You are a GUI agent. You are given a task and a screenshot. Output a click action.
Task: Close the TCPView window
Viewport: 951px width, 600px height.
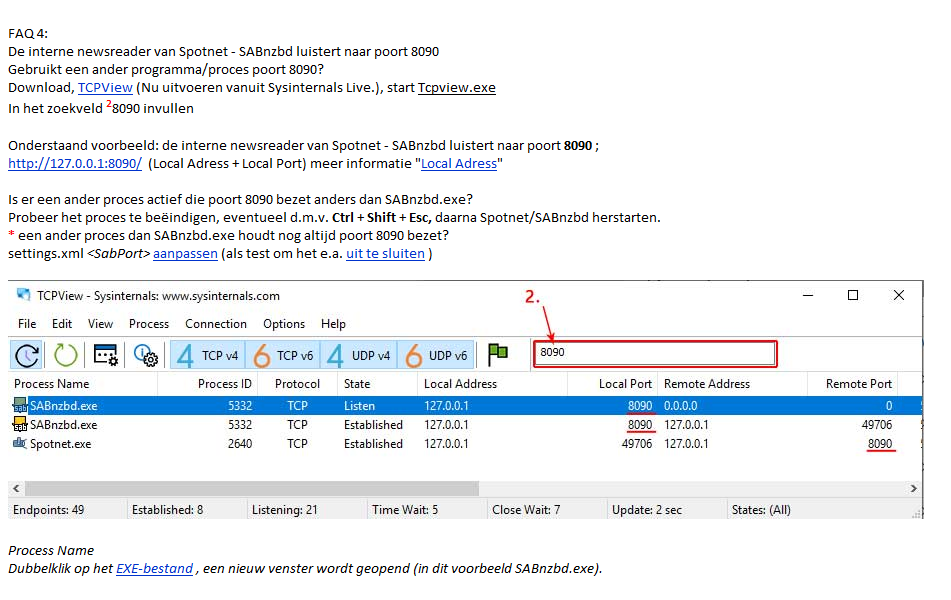click(899, 295)
